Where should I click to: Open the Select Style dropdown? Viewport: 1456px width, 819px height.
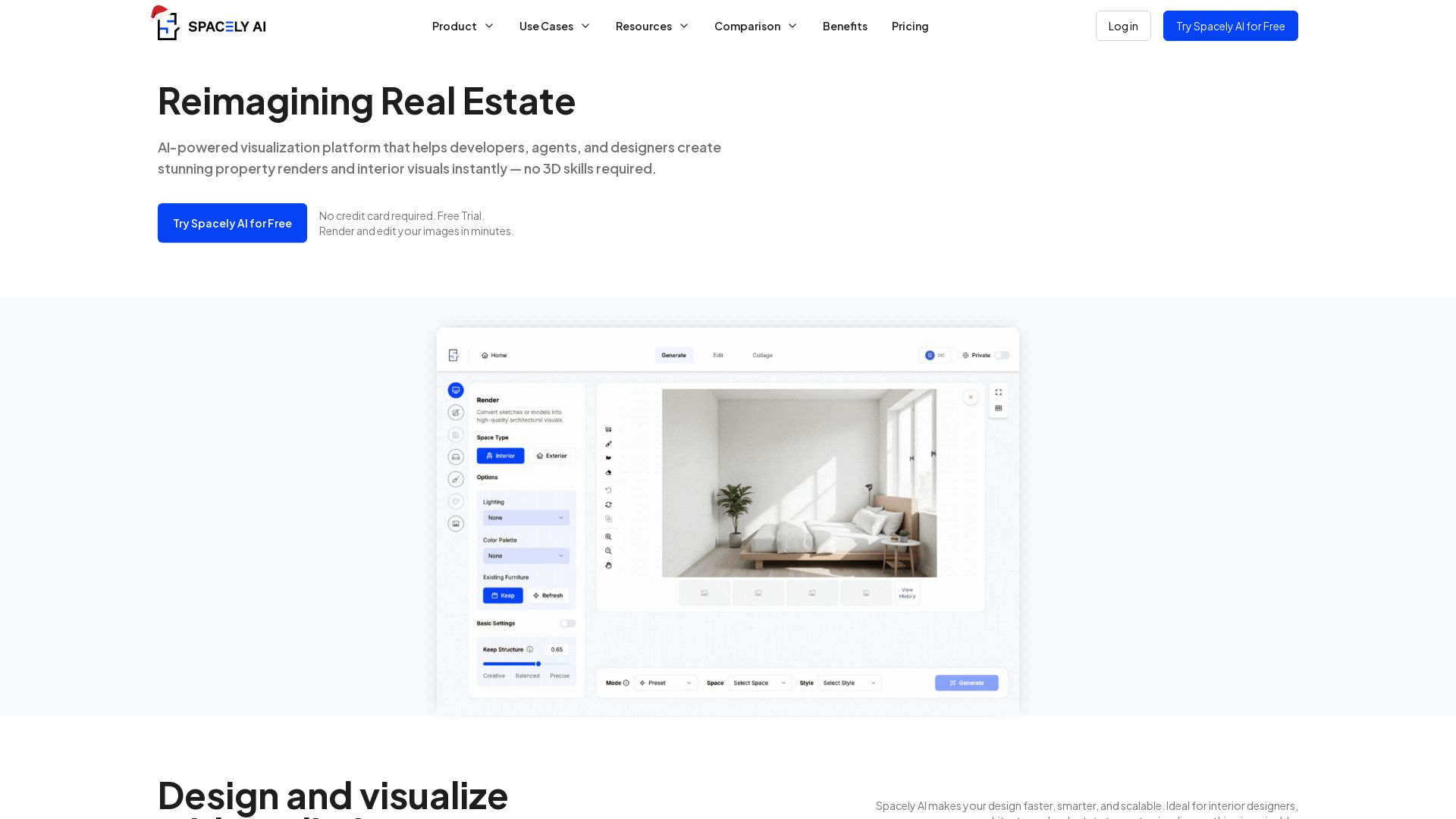[849, 683]
